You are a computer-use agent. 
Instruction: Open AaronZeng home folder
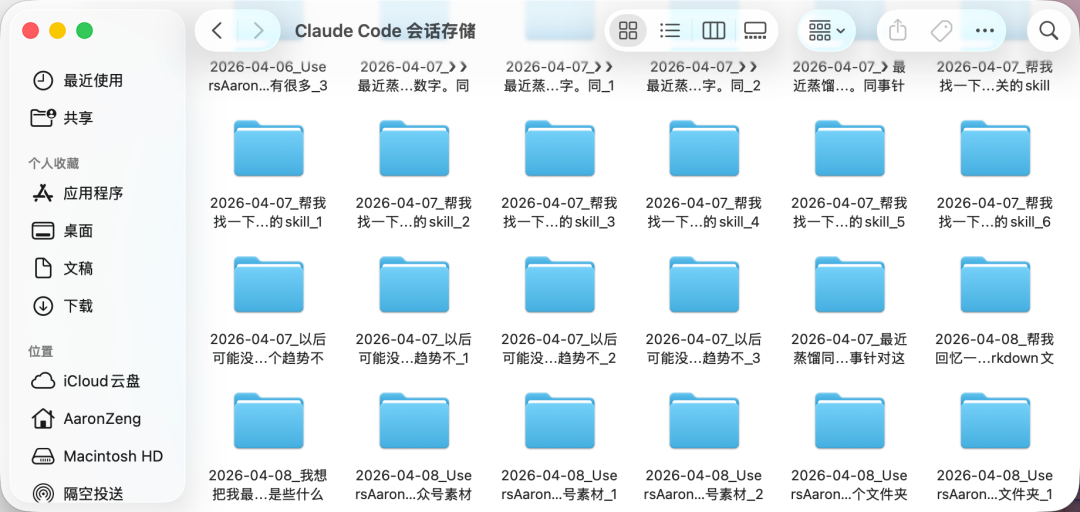pos(102,418)
